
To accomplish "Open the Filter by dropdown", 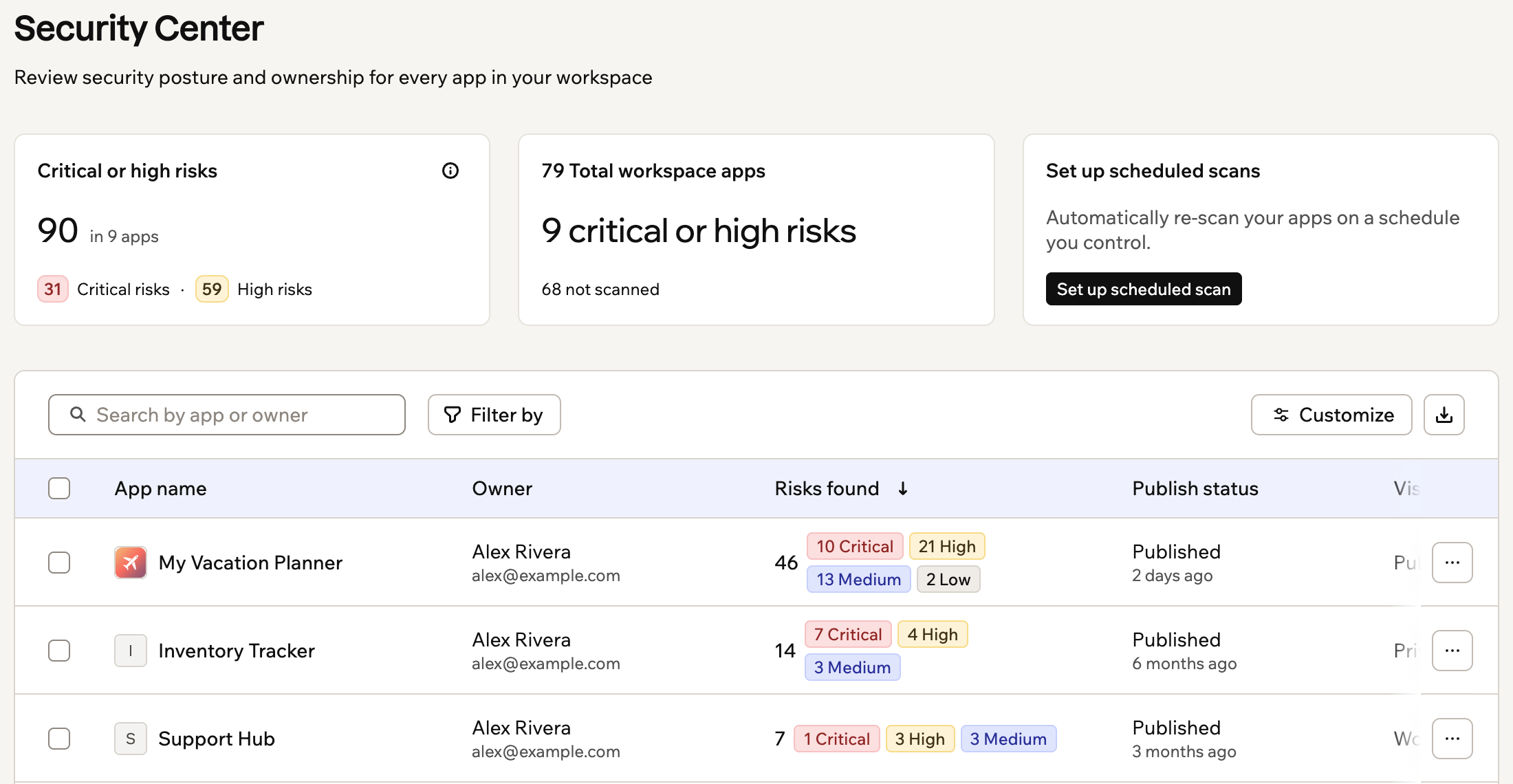I will [494, 415].
